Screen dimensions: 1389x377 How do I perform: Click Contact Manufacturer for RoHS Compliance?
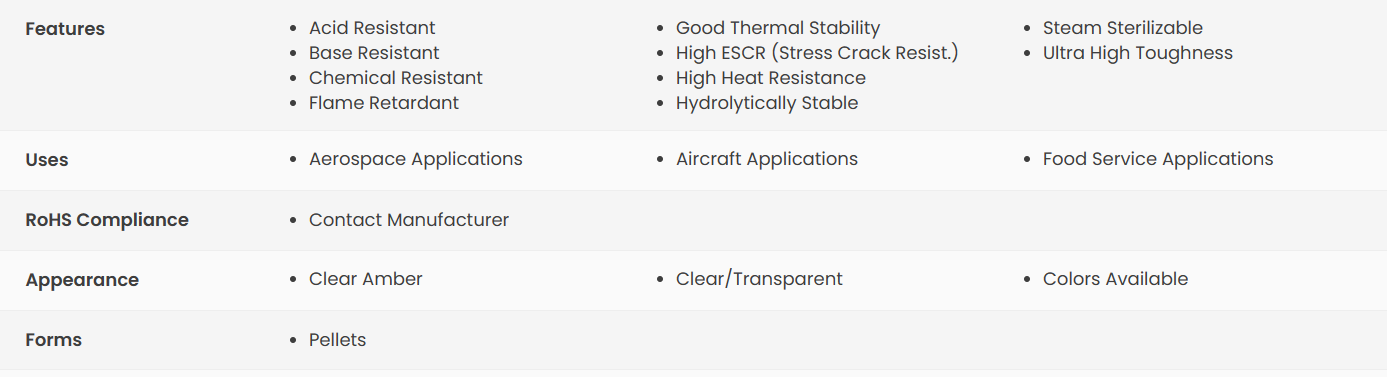[x=409, y=220]
